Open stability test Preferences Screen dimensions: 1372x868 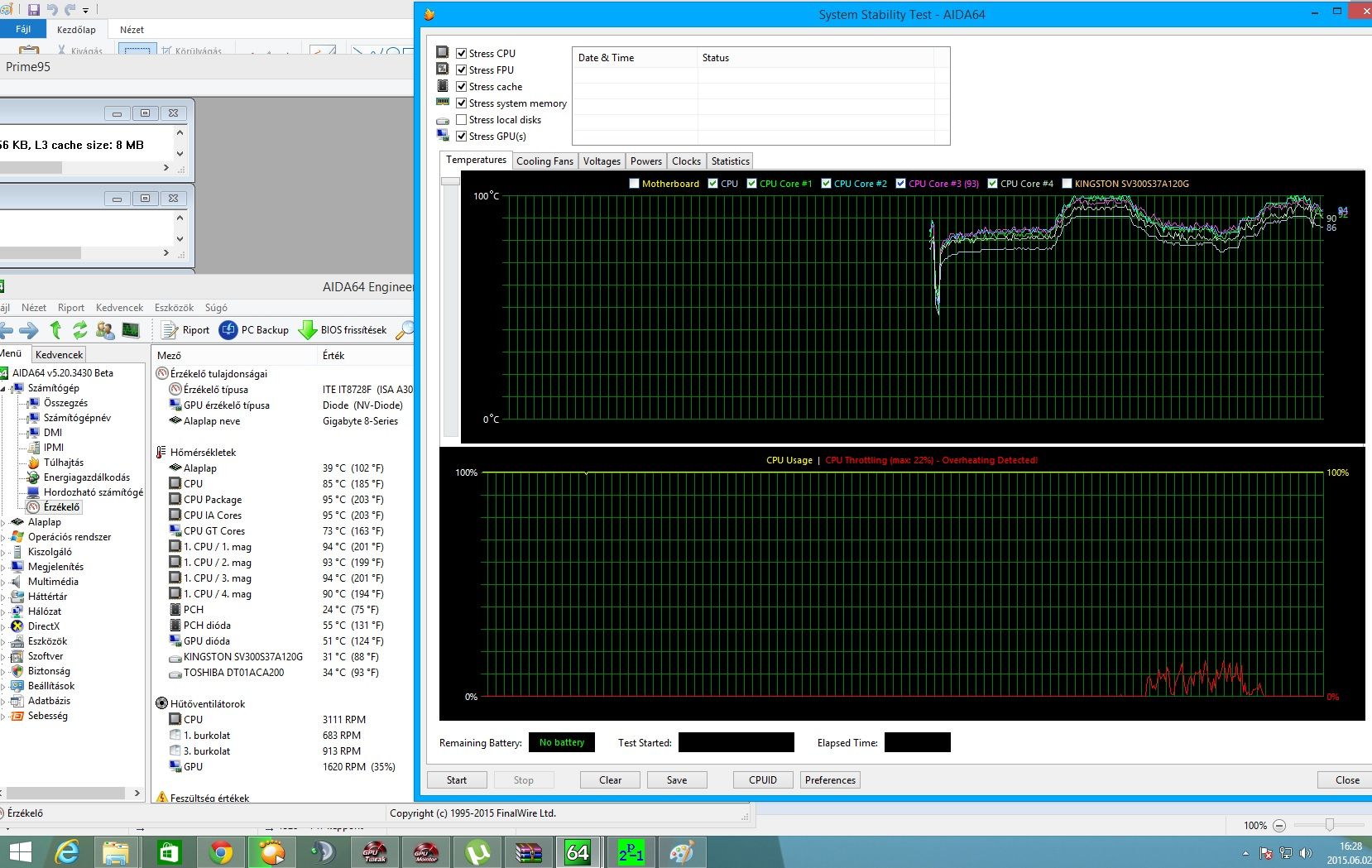click(x=830, y=780)
